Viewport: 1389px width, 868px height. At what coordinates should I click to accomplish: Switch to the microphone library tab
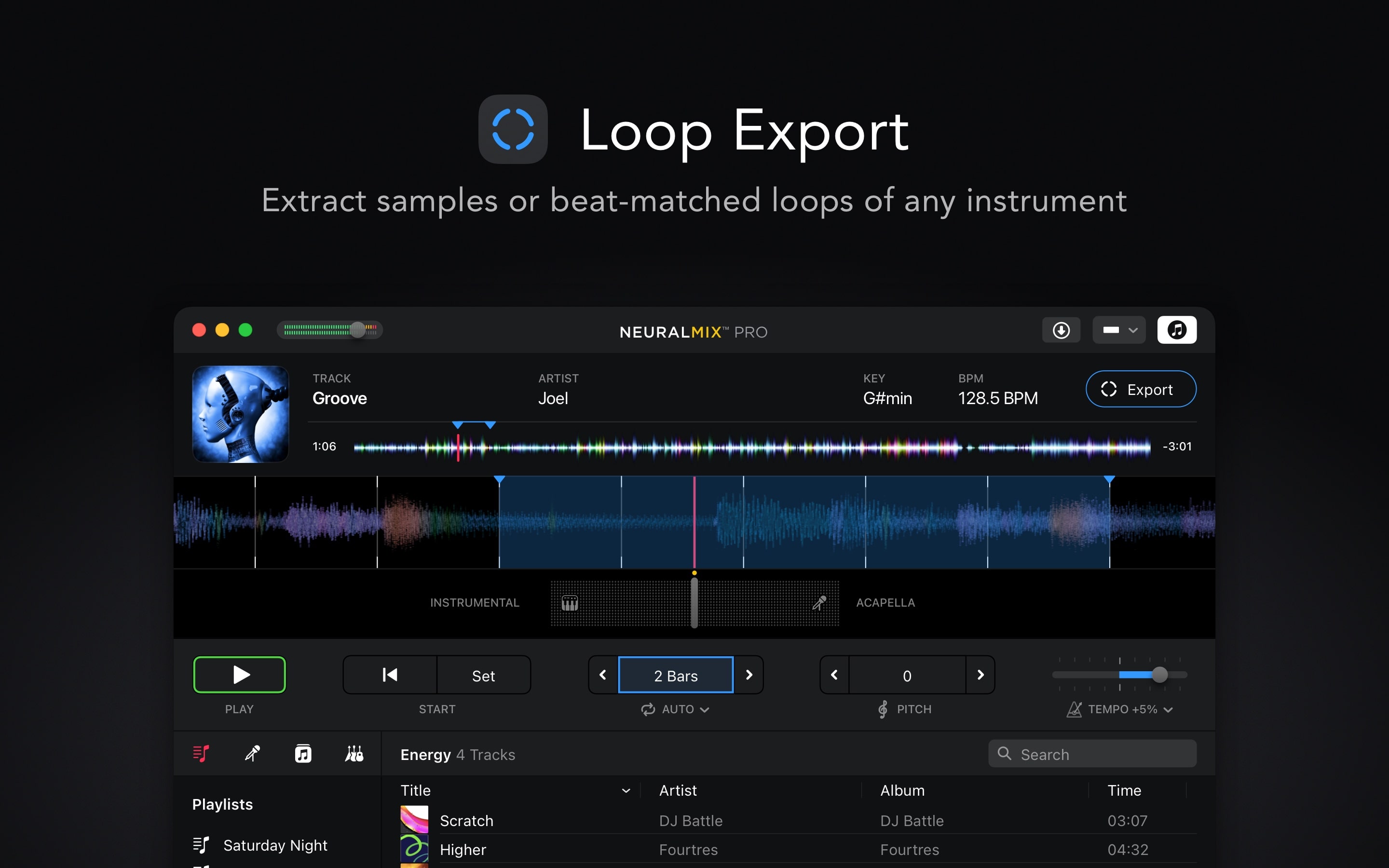(x=252, y=754)
